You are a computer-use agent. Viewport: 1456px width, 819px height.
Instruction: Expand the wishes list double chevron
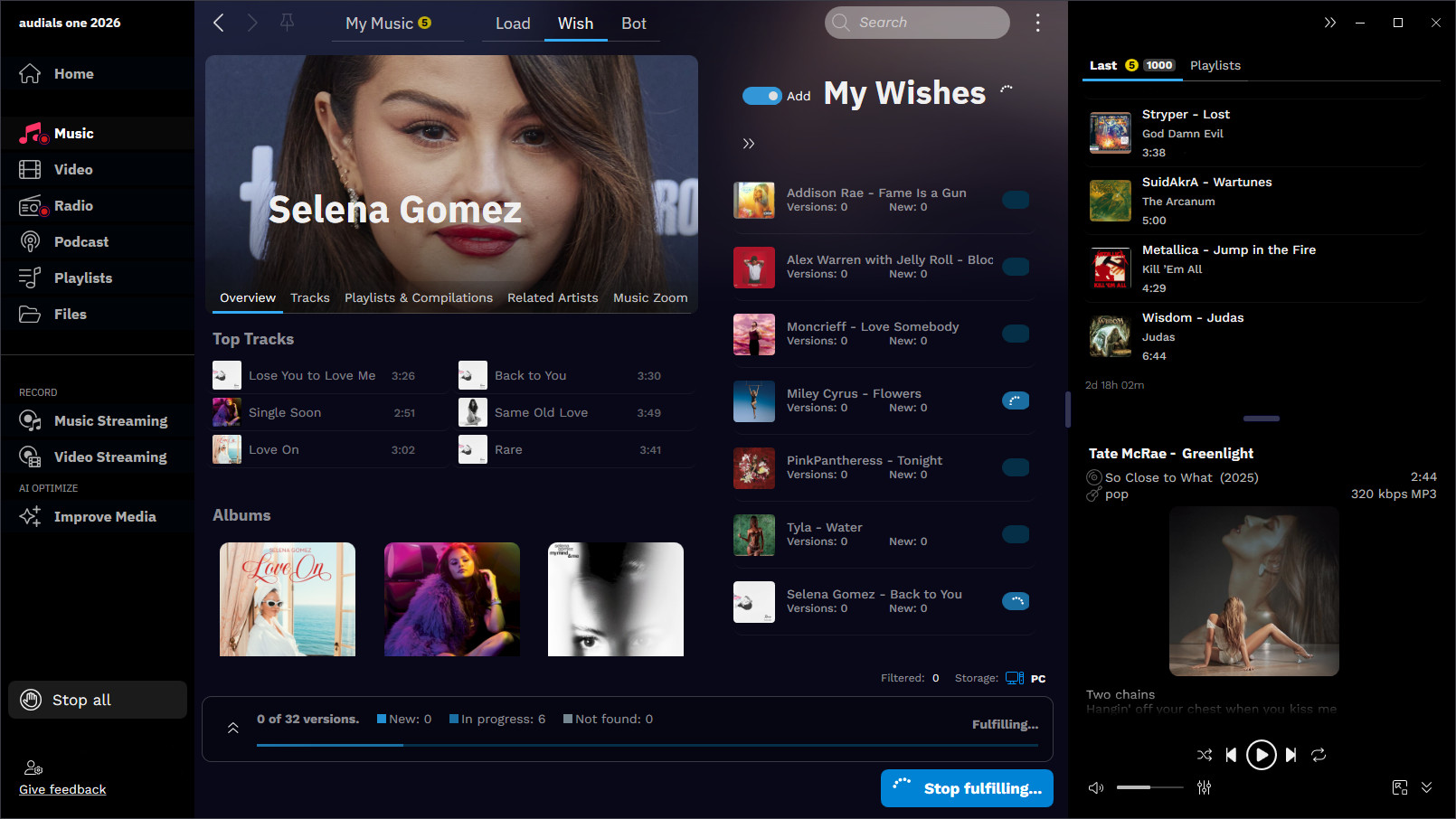coord(749,144)
